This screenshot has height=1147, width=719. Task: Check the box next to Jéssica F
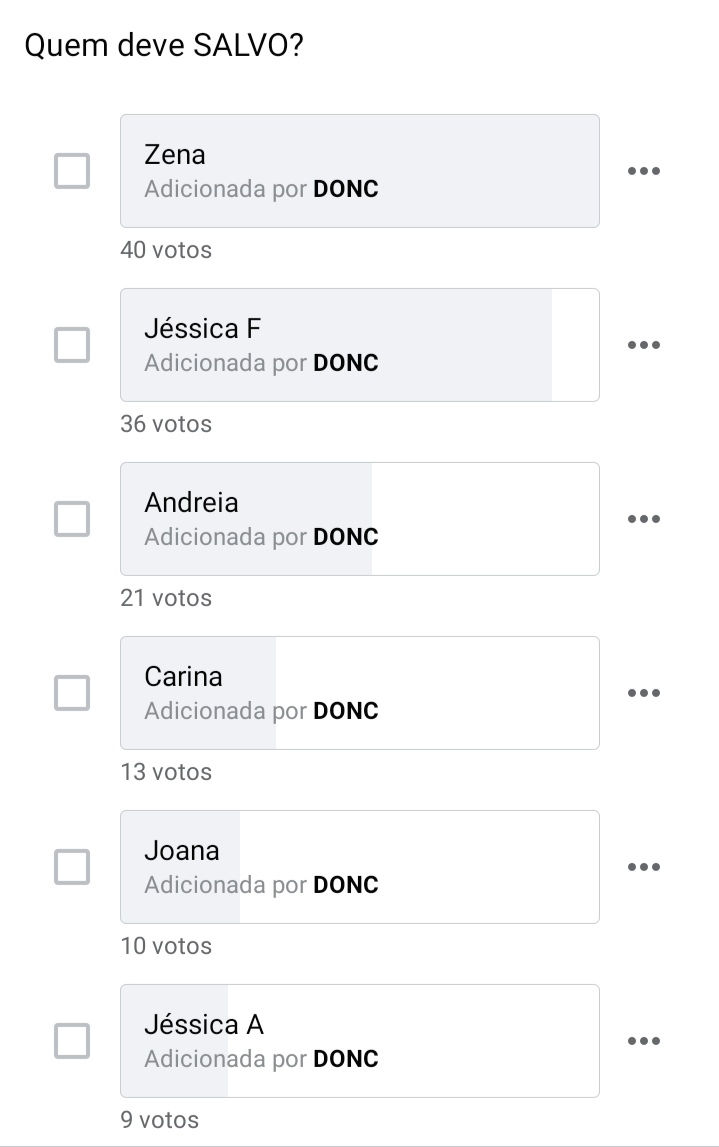click(x=72, y=345)
